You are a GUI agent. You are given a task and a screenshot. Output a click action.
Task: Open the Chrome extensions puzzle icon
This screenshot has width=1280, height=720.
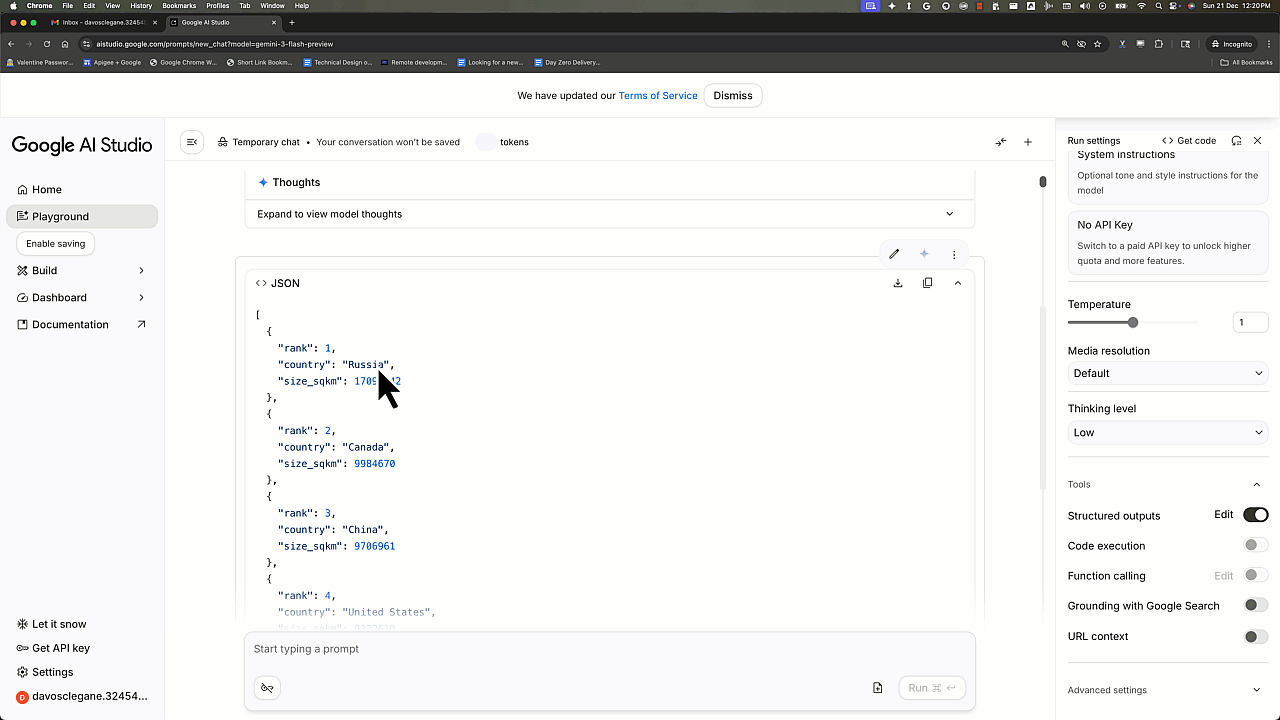click(x=1159, y=44)
